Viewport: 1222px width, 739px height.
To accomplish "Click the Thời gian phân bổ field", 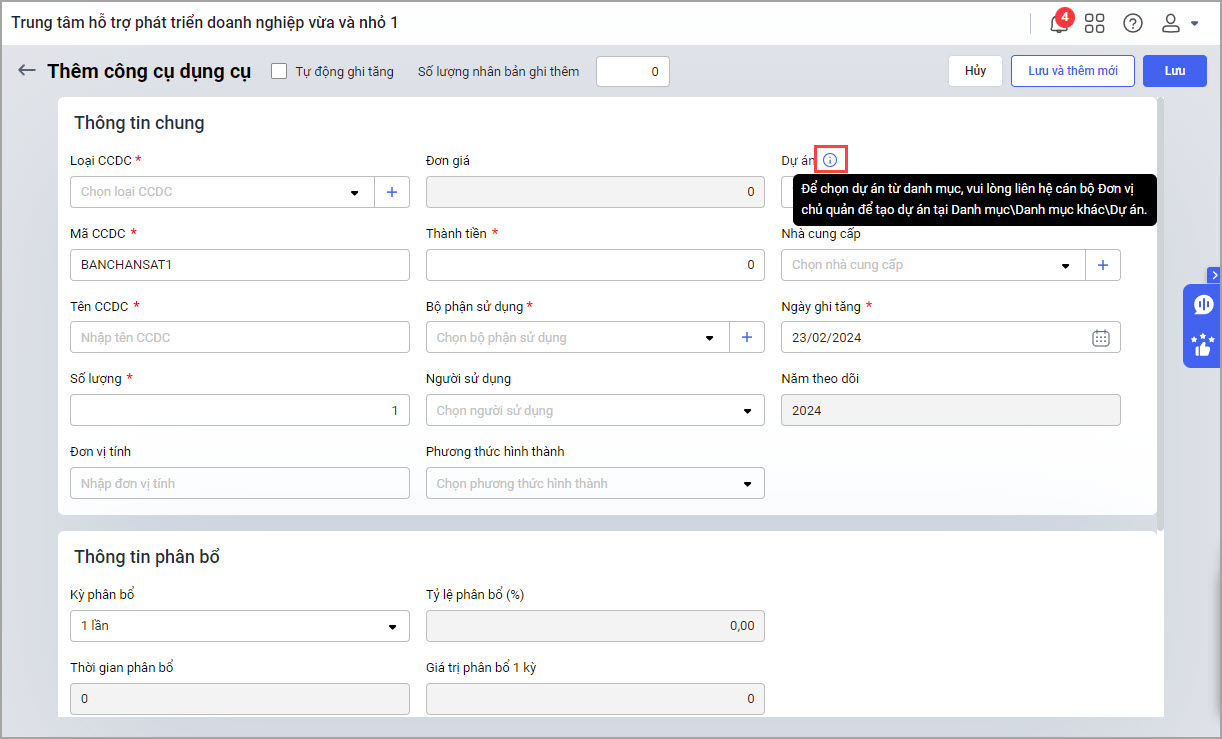I will (x=240, y=699).
